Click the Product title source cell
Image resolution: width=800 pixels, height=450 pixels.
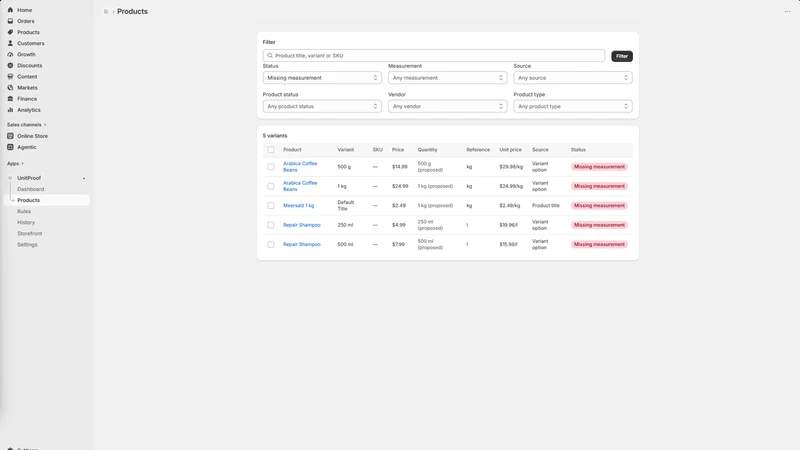click(545, 206)
